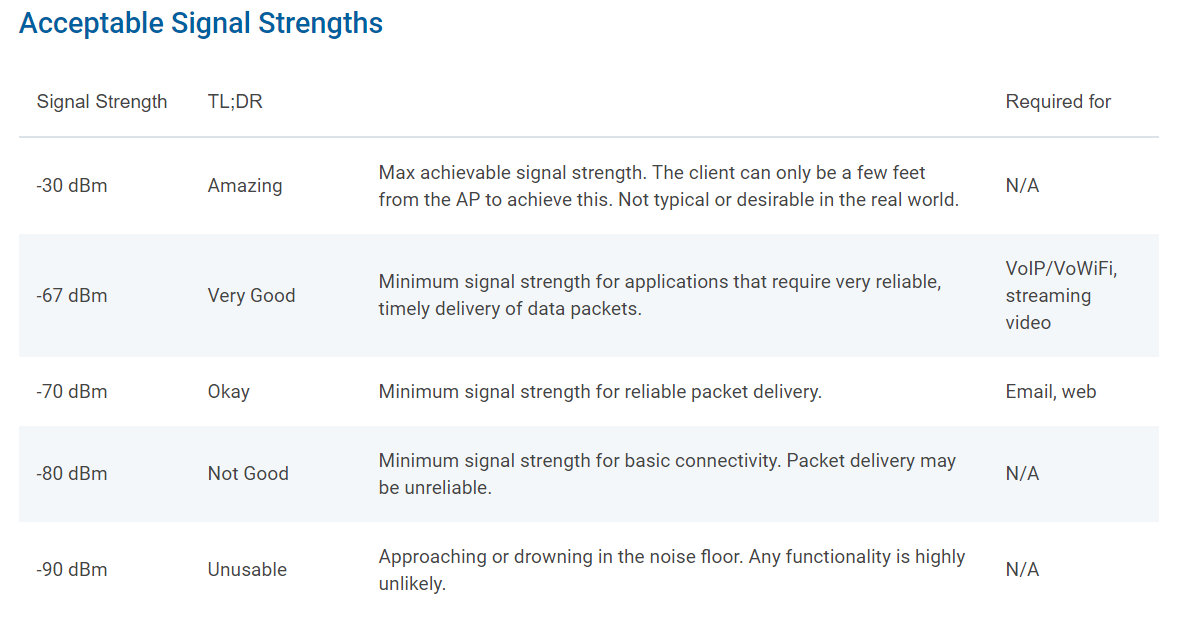
Task: Select the -90 dBm cell
Action: (x=72, y=569)
